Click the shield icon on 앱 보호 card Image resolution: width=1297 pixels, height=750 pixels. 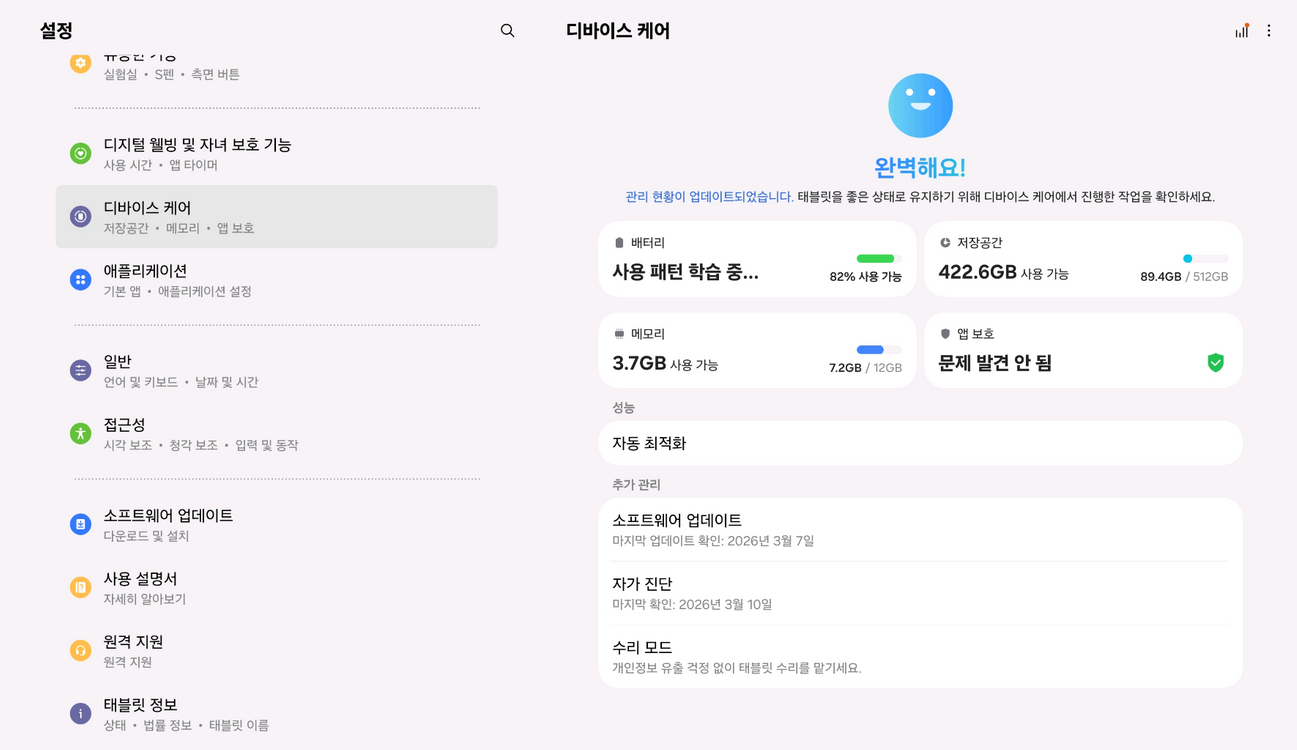(943, 333)
